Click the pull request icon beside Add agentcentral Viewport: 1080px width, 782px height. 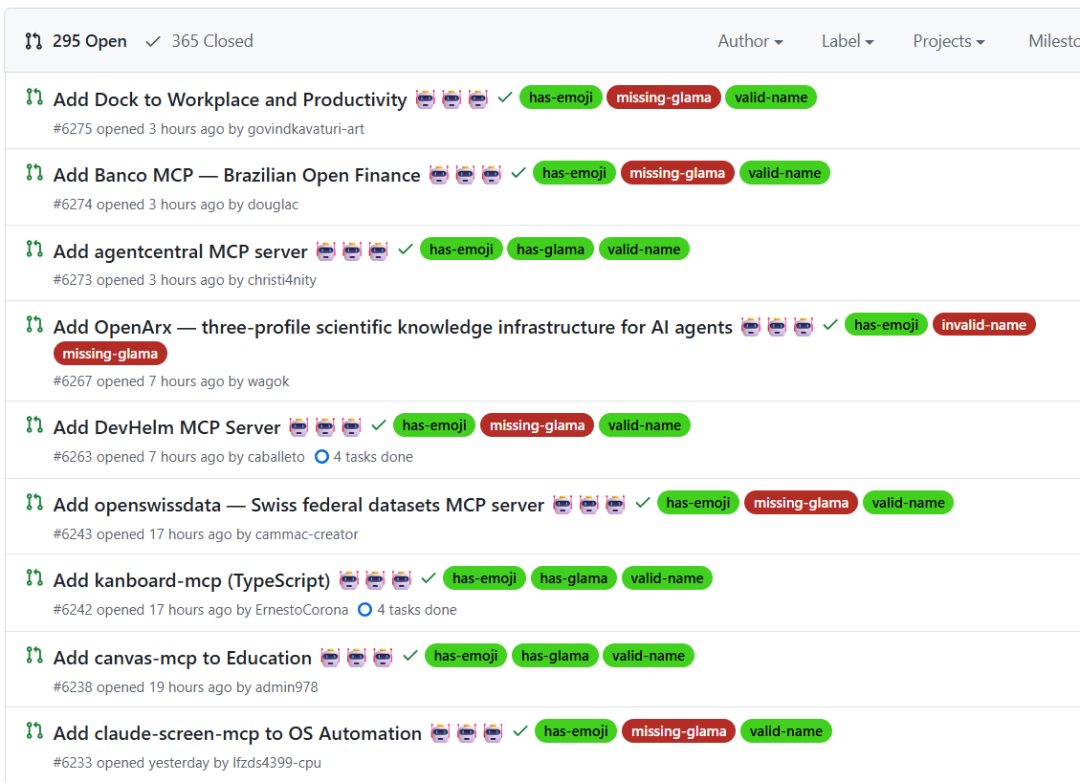tap(34, 249)
